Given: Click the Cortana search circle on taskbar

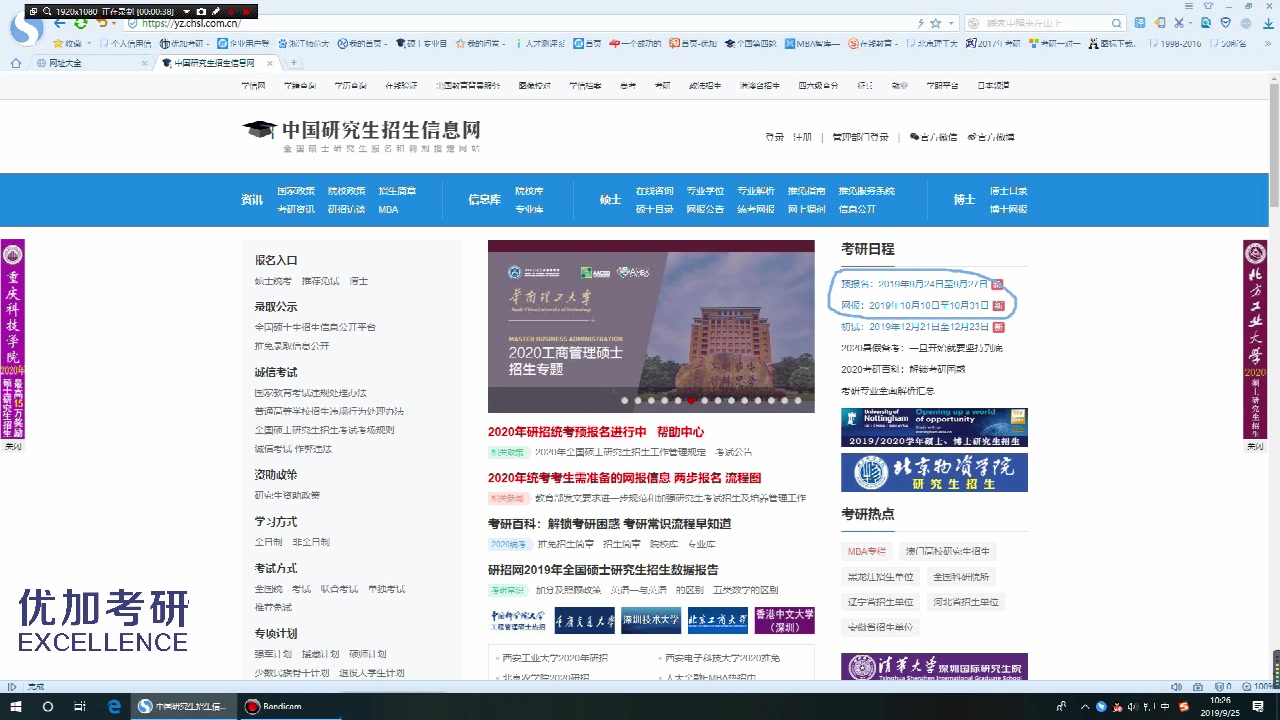Looking at the screenshot, I should pyautogui.click(x=47, y=706).
